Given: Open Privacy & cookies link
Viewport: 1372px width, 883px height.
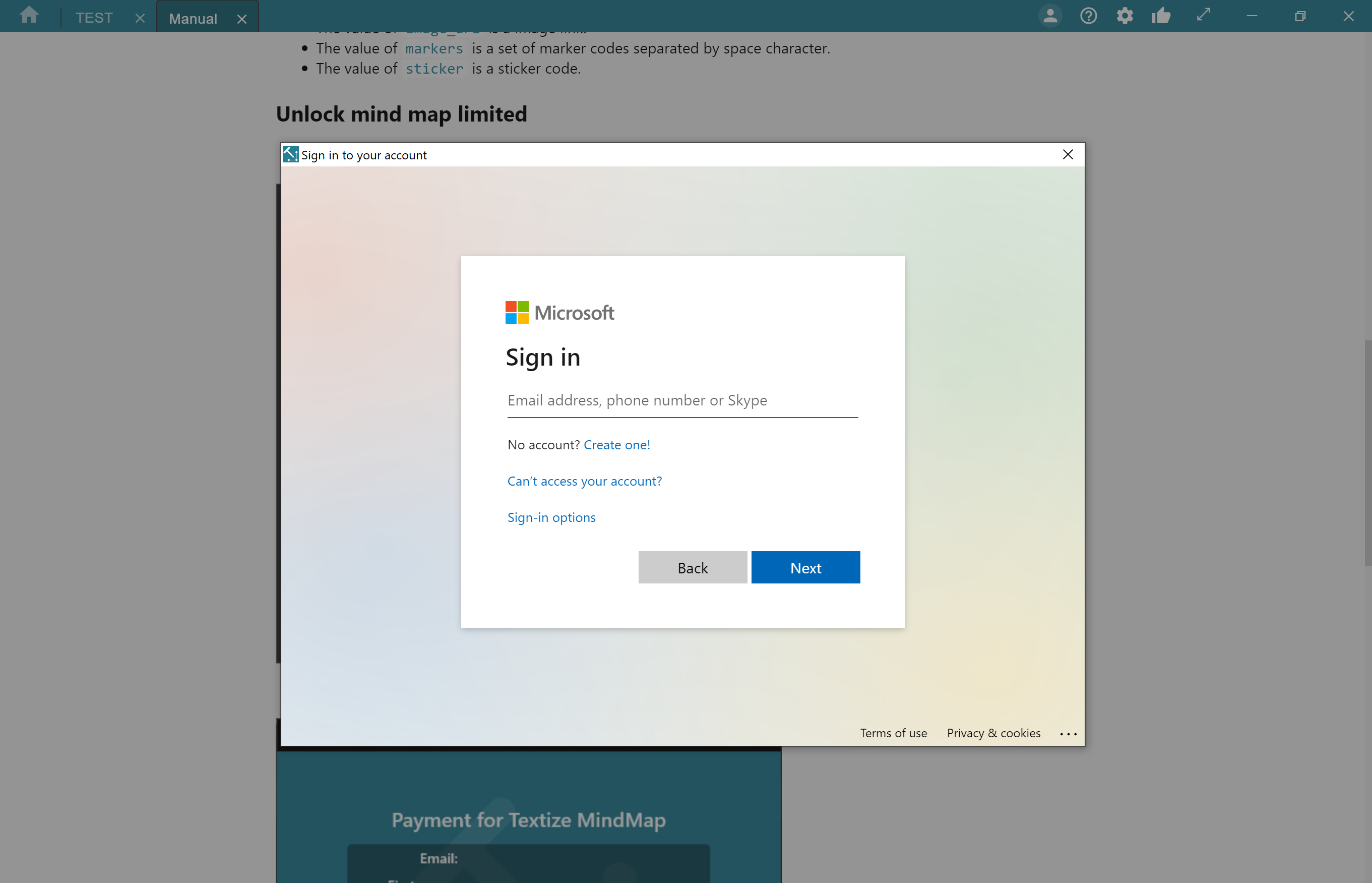Looking at the screenshot, I should 993,733.
